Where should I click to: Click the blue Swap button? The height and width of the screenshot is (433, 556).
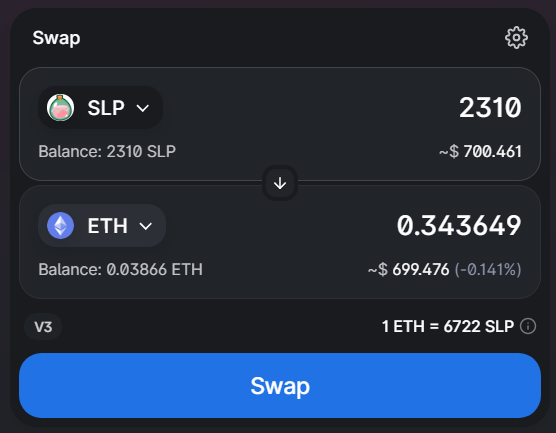[x=280, y=385]
